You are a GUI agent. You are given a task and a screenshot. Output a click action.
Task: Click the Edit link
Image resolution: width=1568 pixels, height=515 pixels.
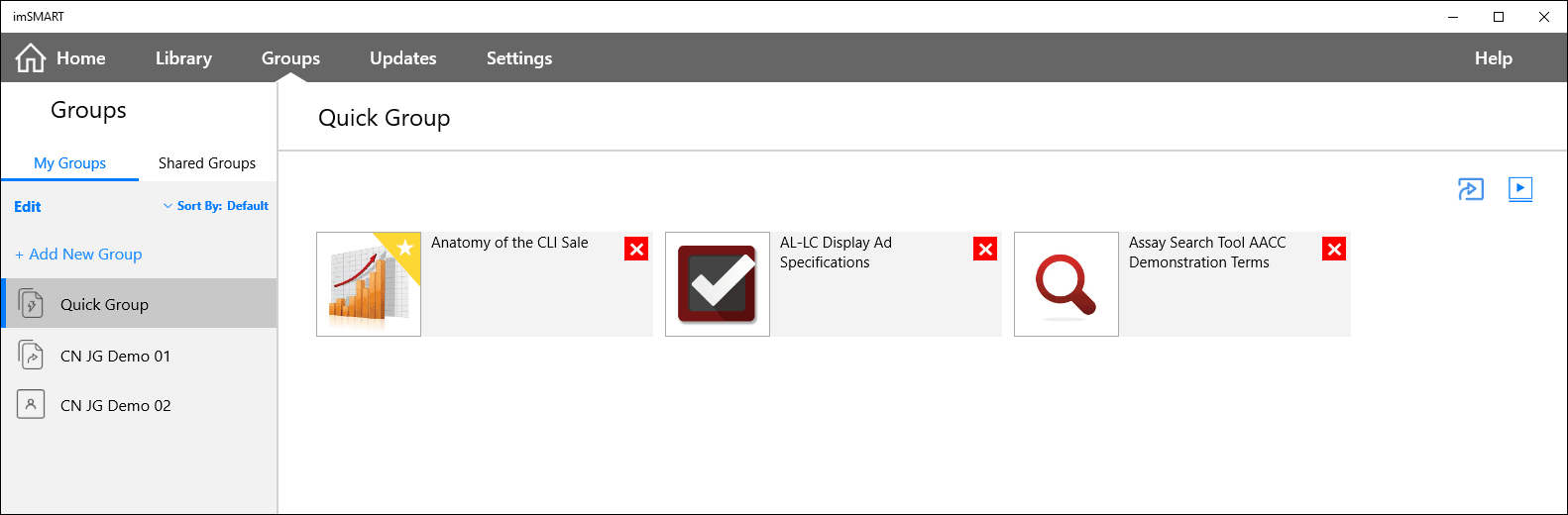[28, 207]
